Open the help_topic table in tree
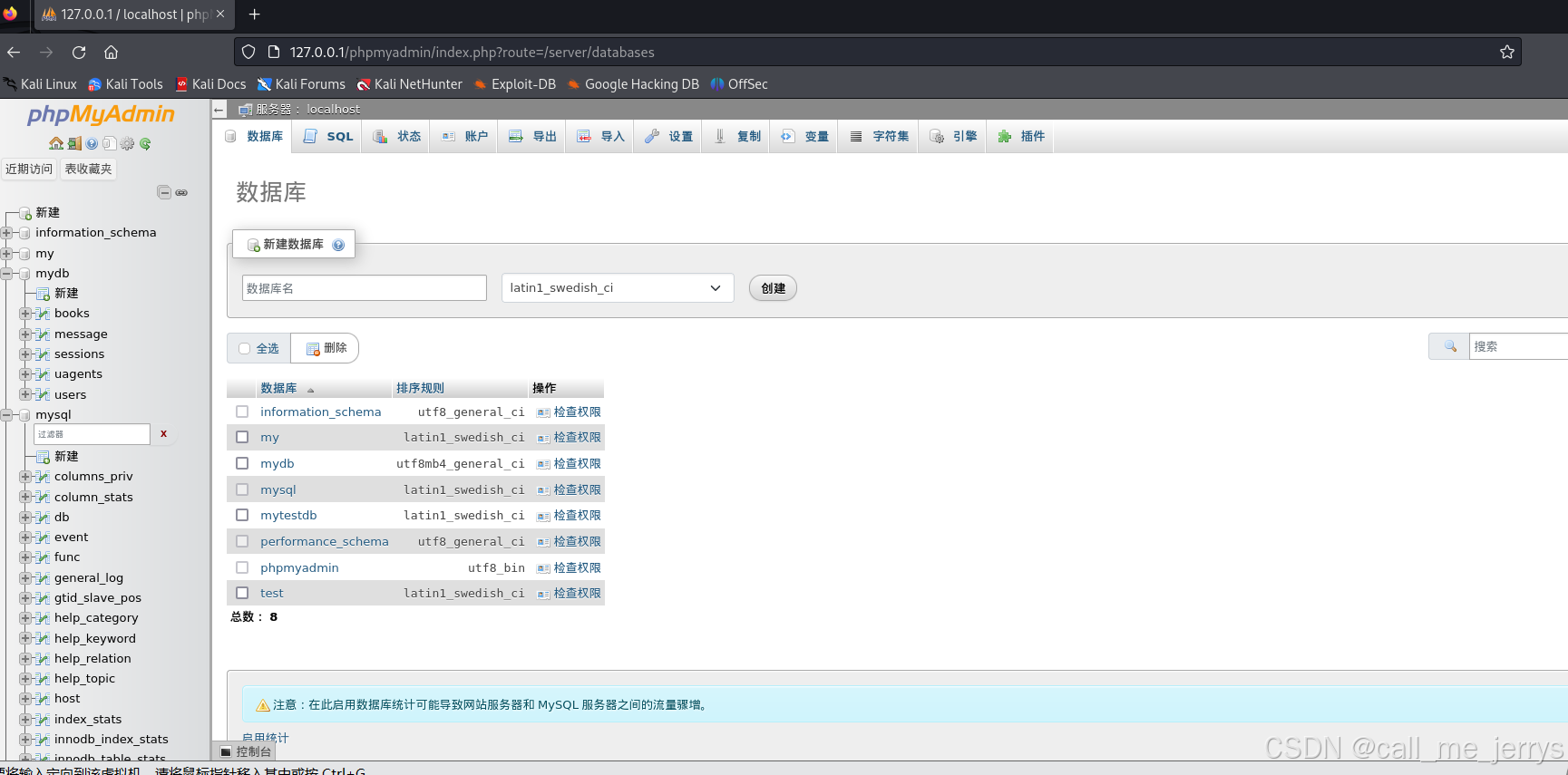 pos(84,679)
